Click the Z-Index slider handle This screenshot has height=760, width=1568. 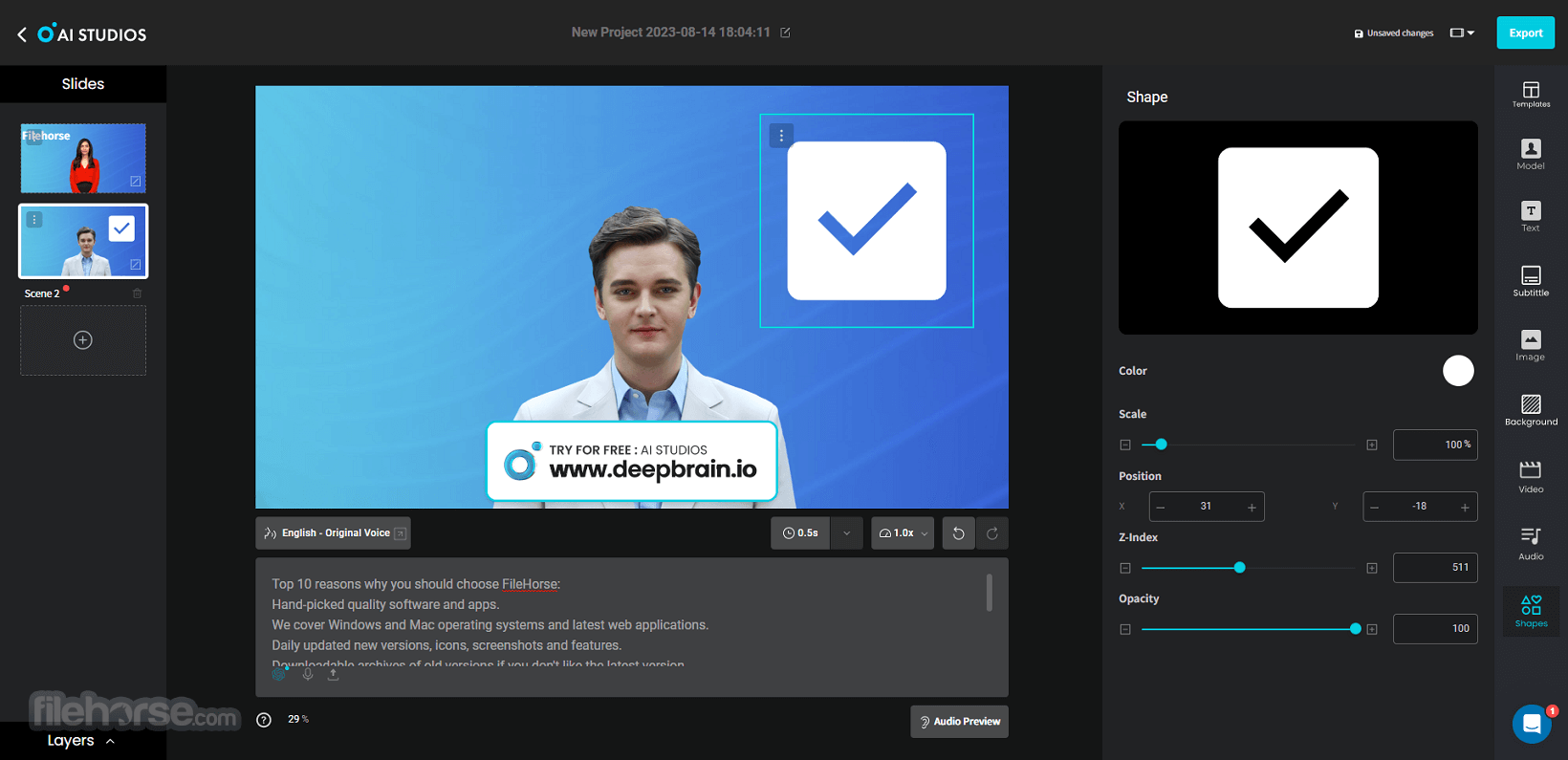pos(1240,568)
